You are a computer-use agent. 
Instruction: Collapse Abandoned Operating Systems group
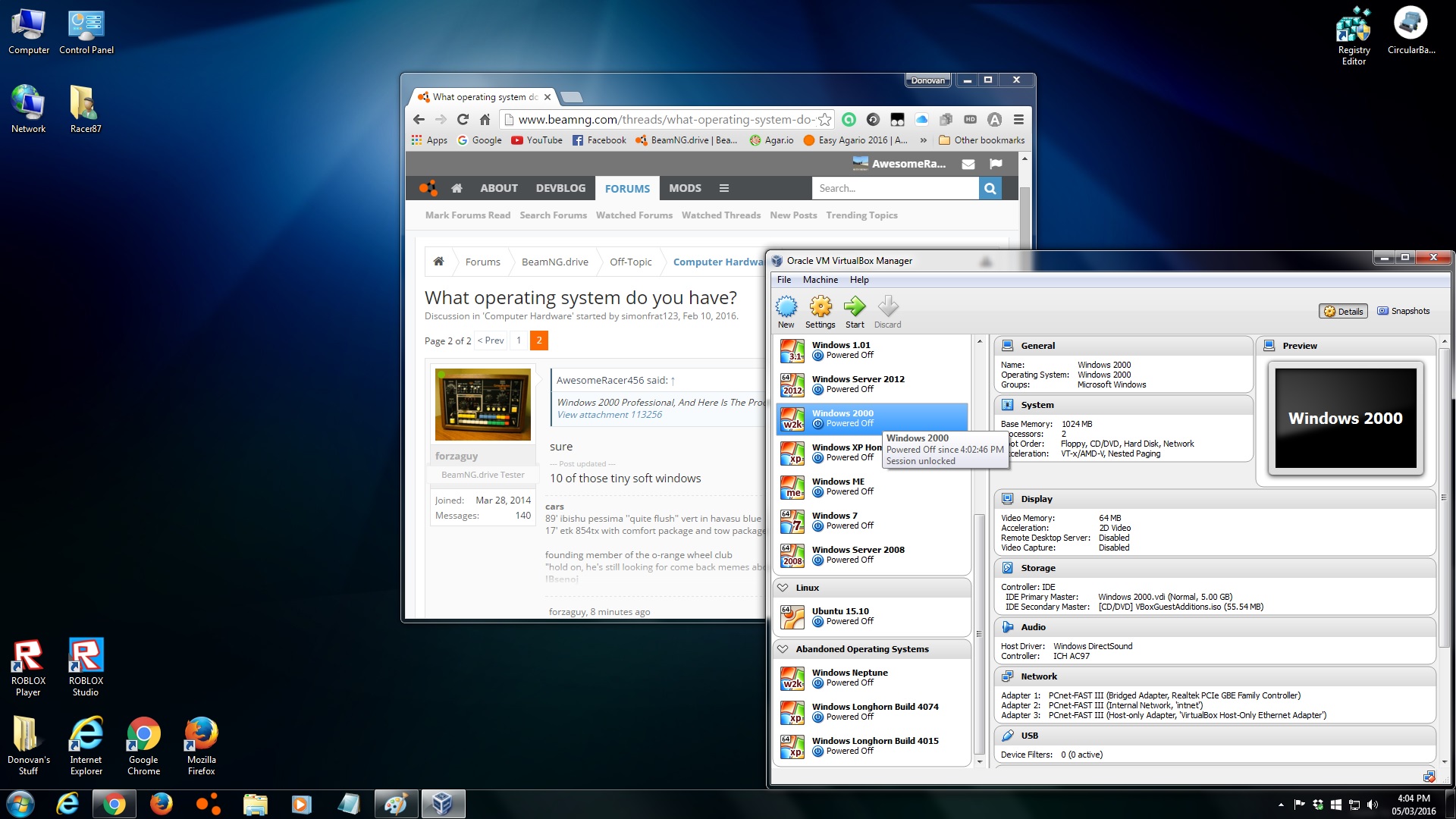coord(783,649)
